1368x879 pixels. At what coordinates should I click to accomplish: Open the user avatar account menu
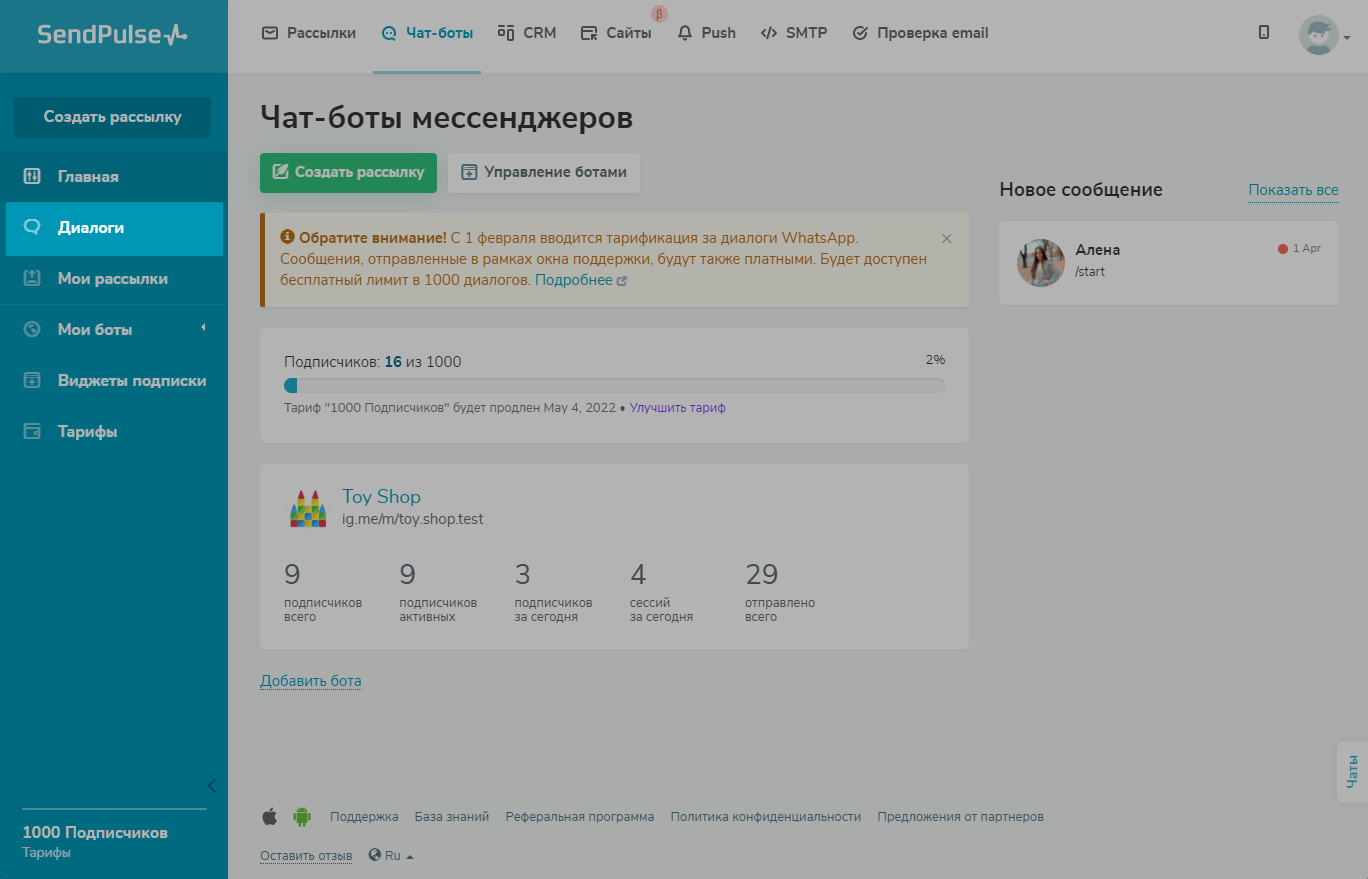point(1324,36)
